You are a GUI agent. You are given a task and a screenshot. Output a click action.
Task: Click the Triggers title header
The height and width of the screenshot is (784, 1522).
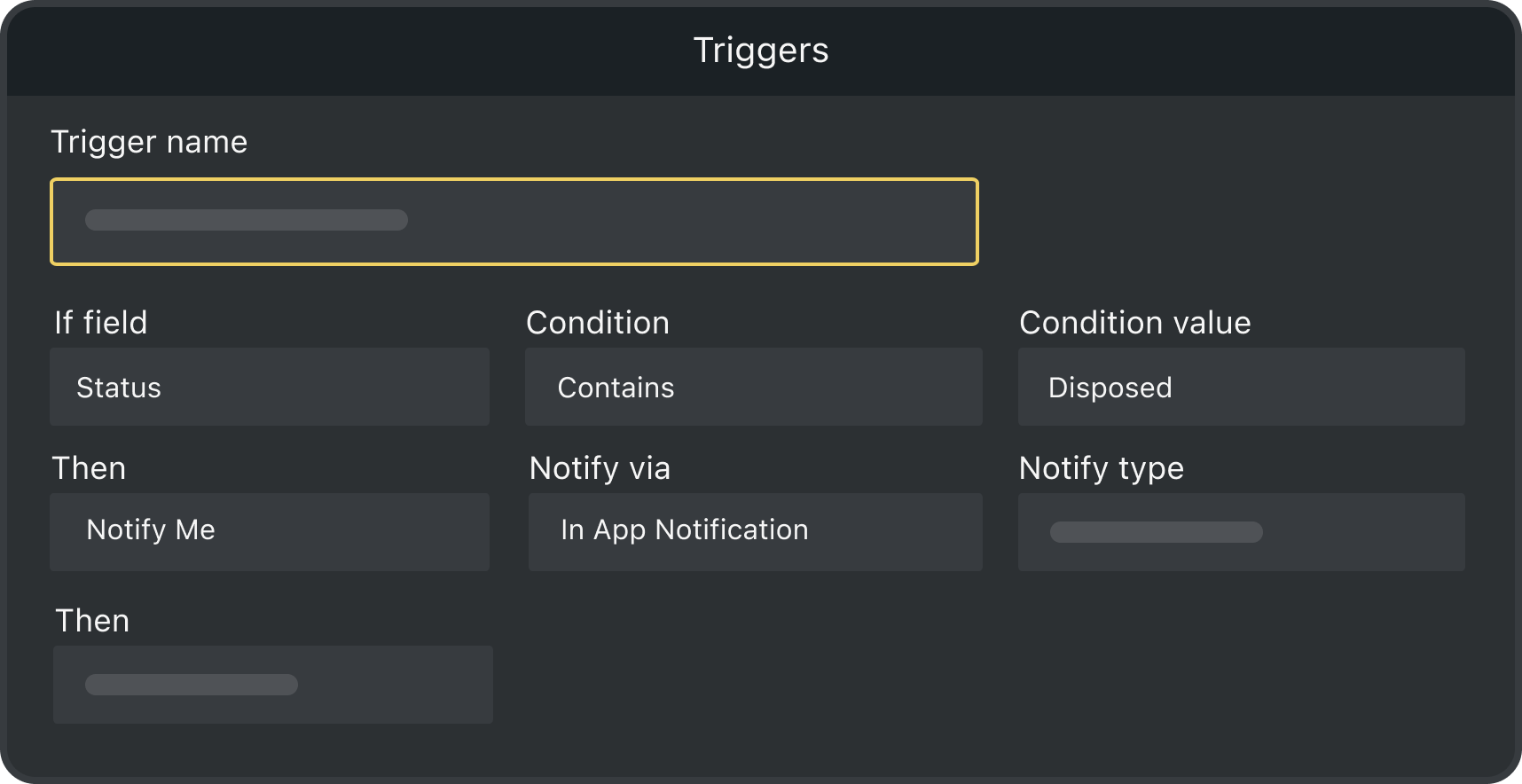coord(760,50)
